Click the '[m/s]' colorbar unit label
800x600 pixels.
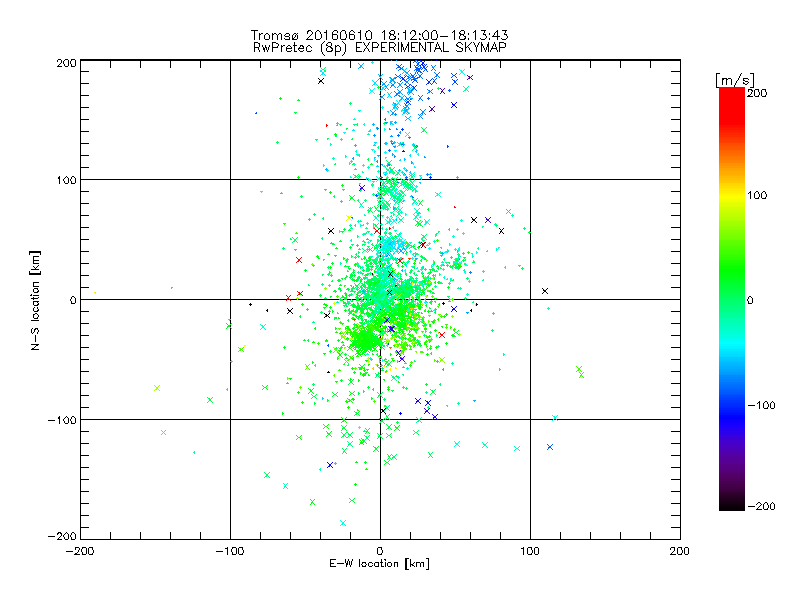[734, 80]
